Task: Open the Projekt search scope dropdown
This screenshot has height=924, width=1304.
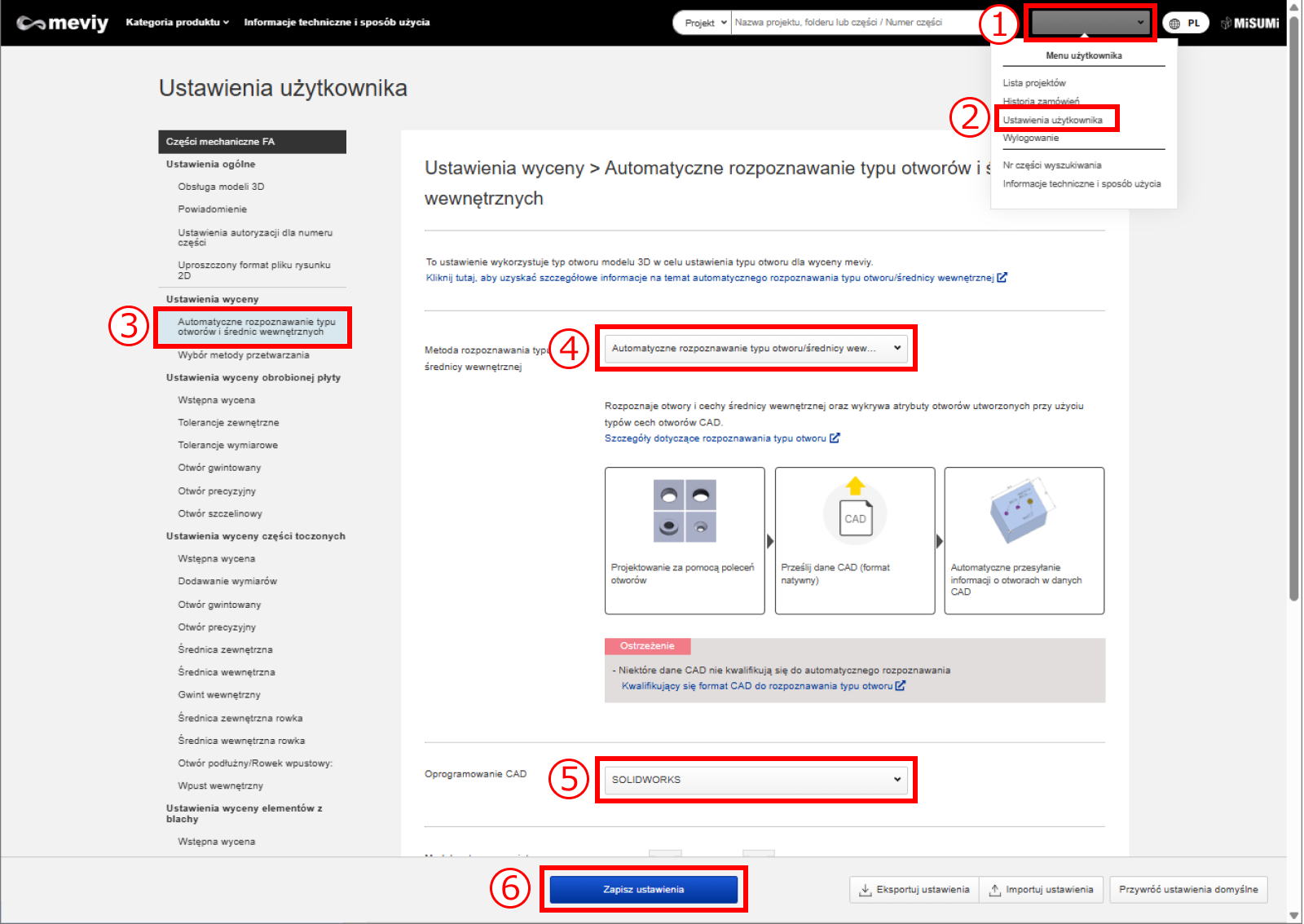Action: (704, 23)
